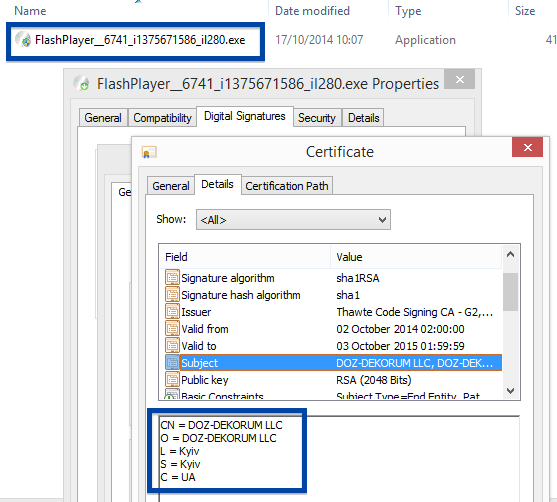Click the C = UA line
This screenshot has width=557, height=502.
point(178,477)
